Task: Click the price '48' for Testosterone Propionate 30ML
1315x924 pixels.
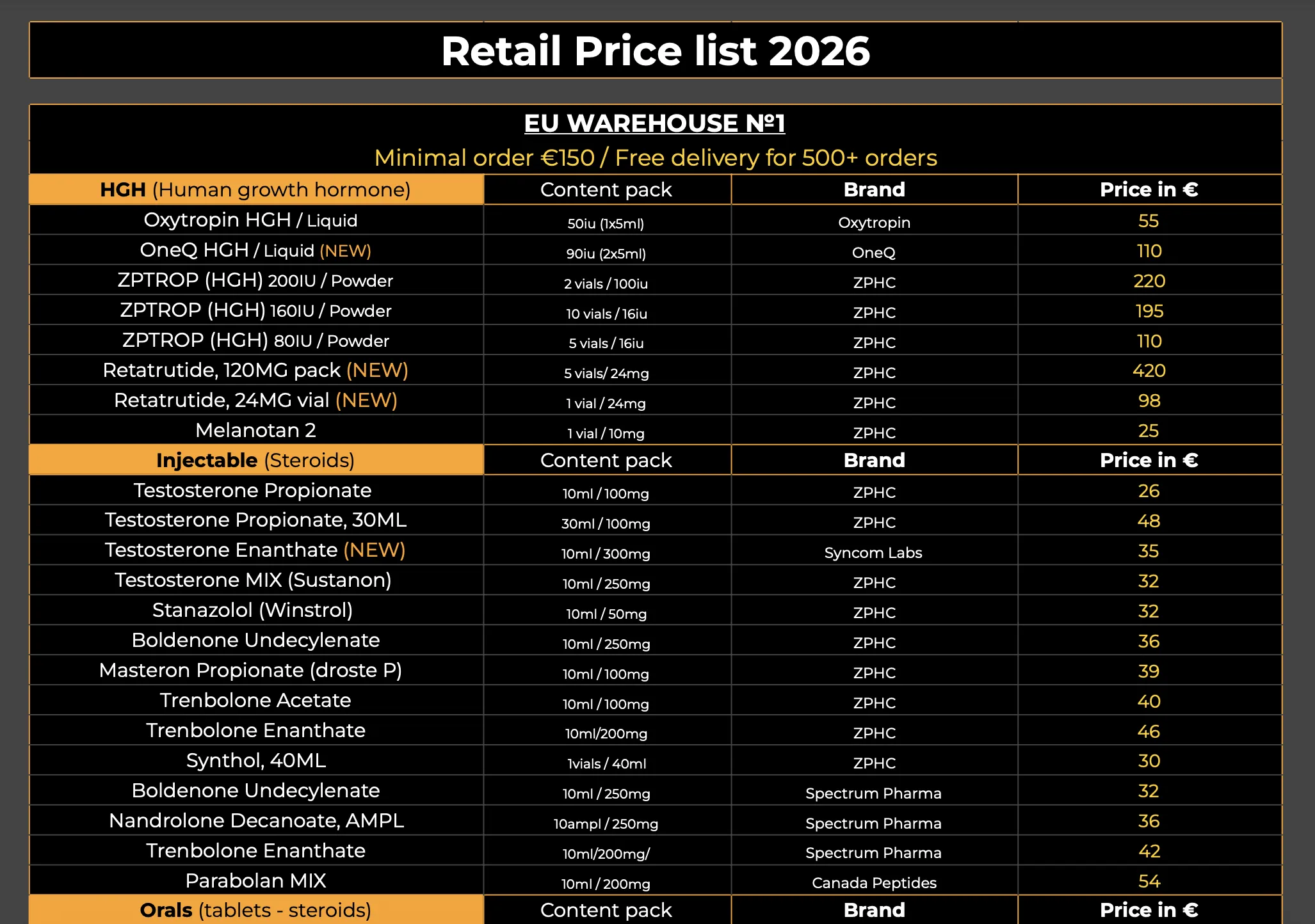Action: [x=1149, y=521]
